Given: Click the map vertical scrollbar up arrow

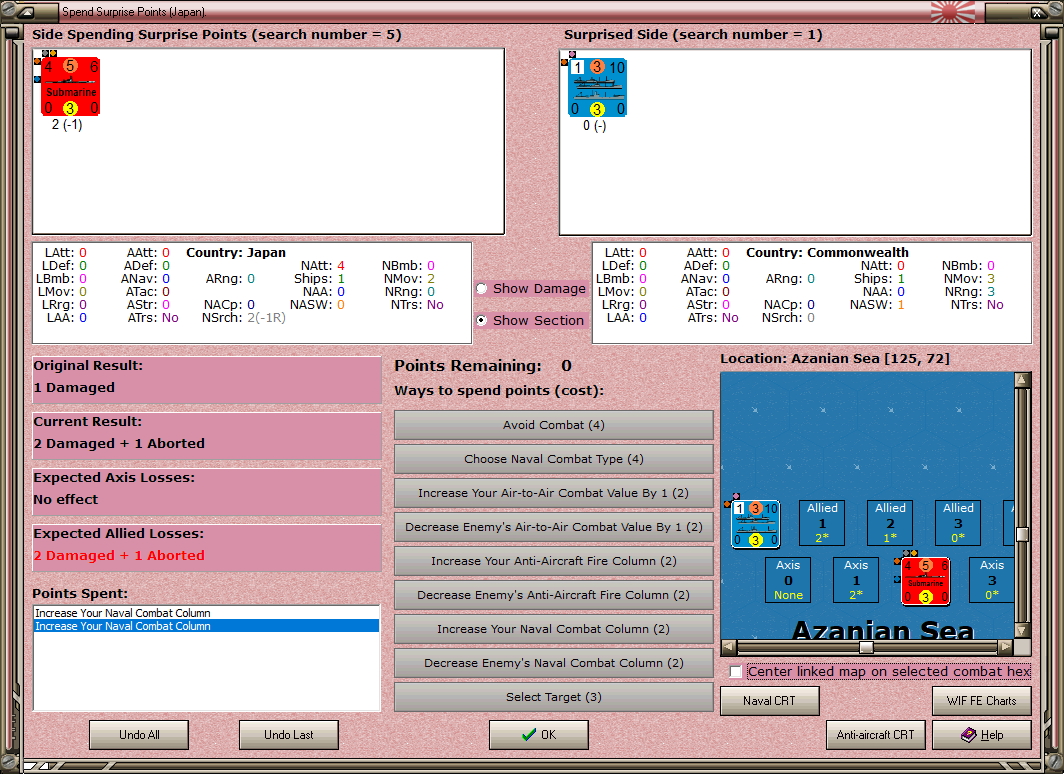Looking at the screenshot, I should (x=1022, y=380).
